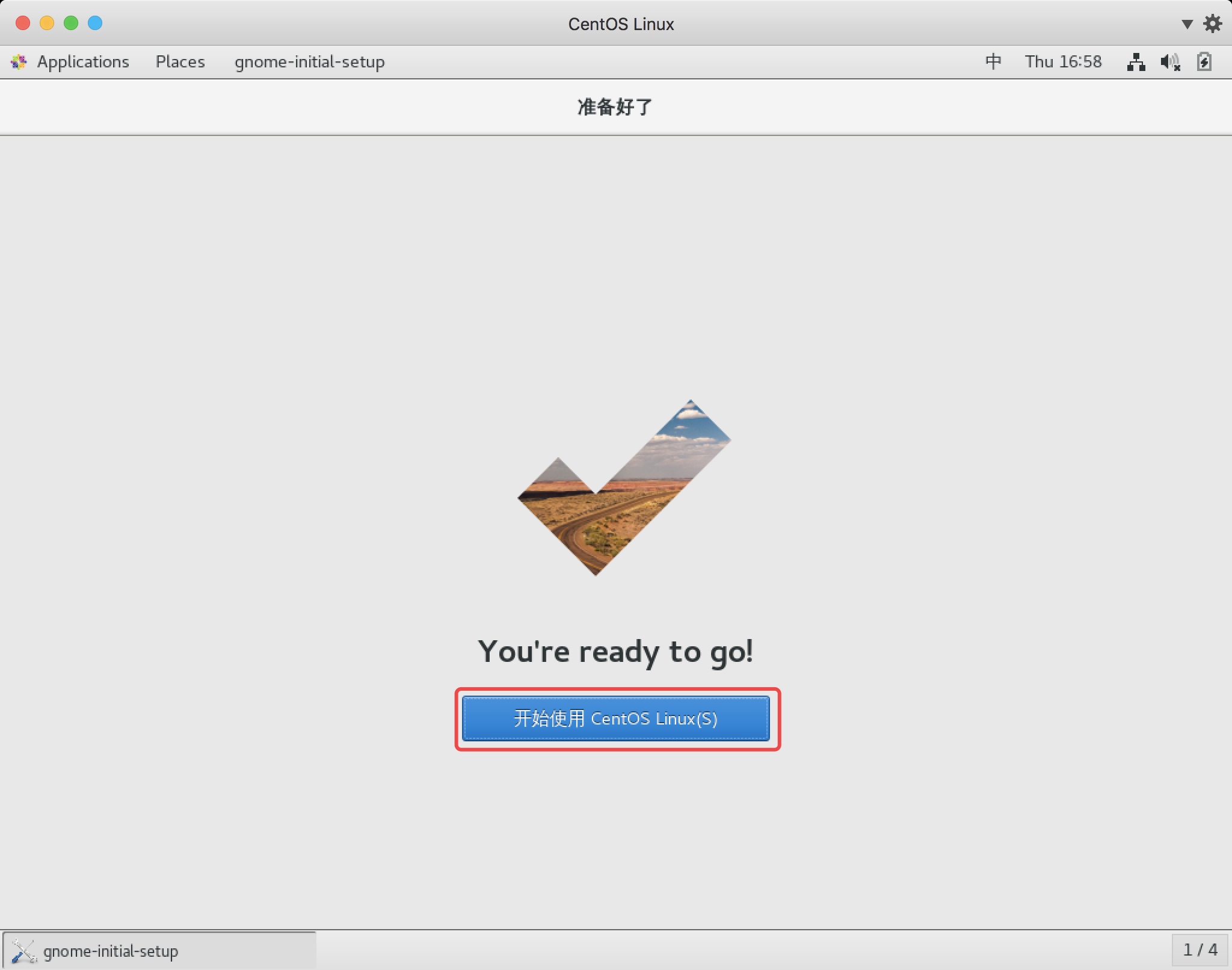Click the wired network status icon
This screenshot has height=970, width=1232.
click(1136, 61)
